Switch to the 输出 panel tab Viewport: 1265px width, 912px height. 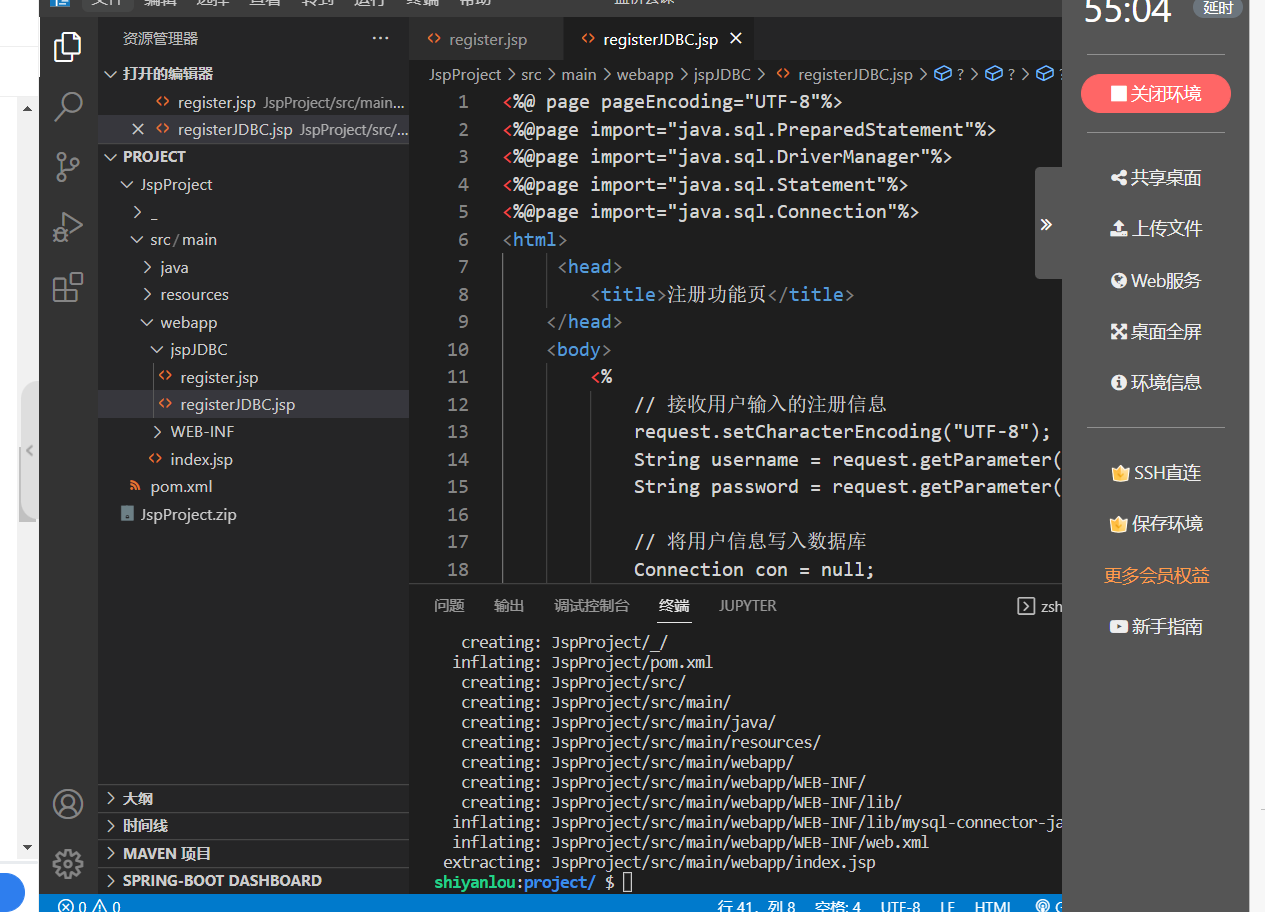click(x=509, y=606)
